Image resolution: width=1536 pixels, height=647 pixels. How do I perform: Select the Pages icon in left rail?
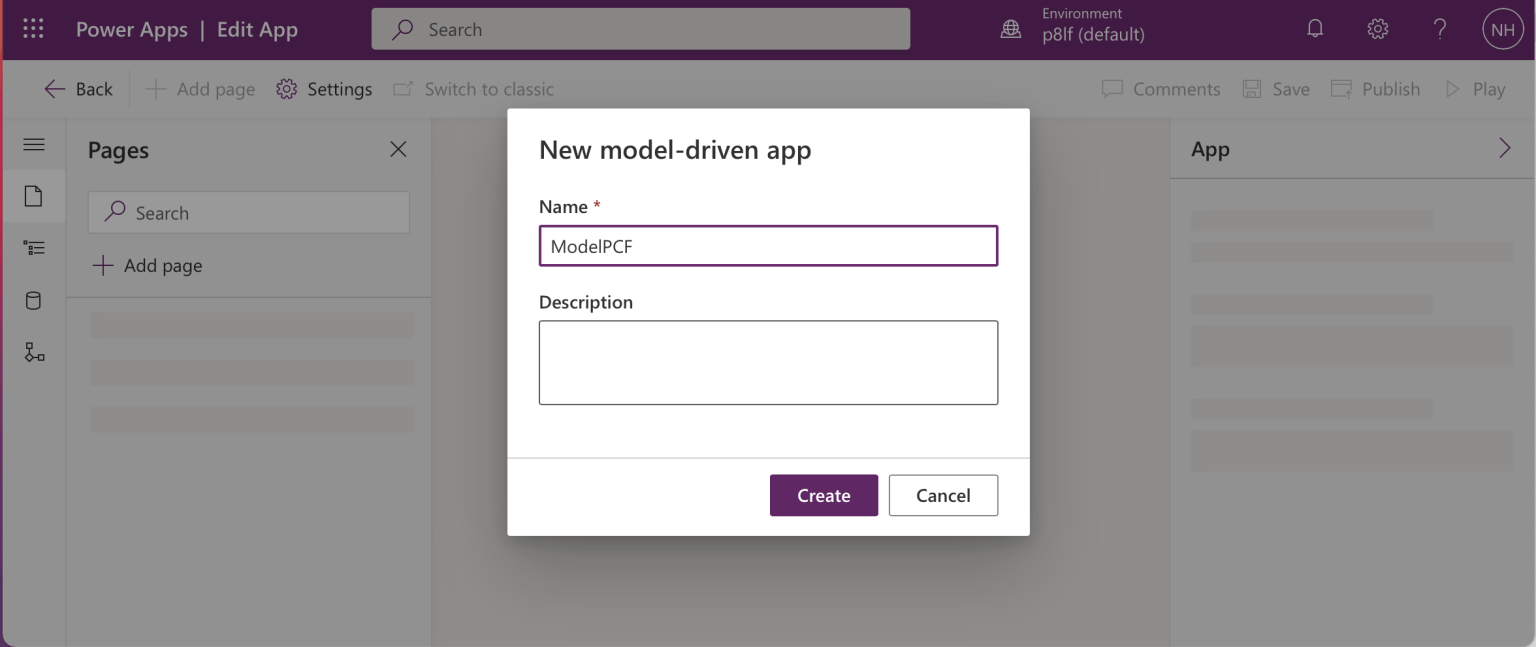[x=33, y=196]
